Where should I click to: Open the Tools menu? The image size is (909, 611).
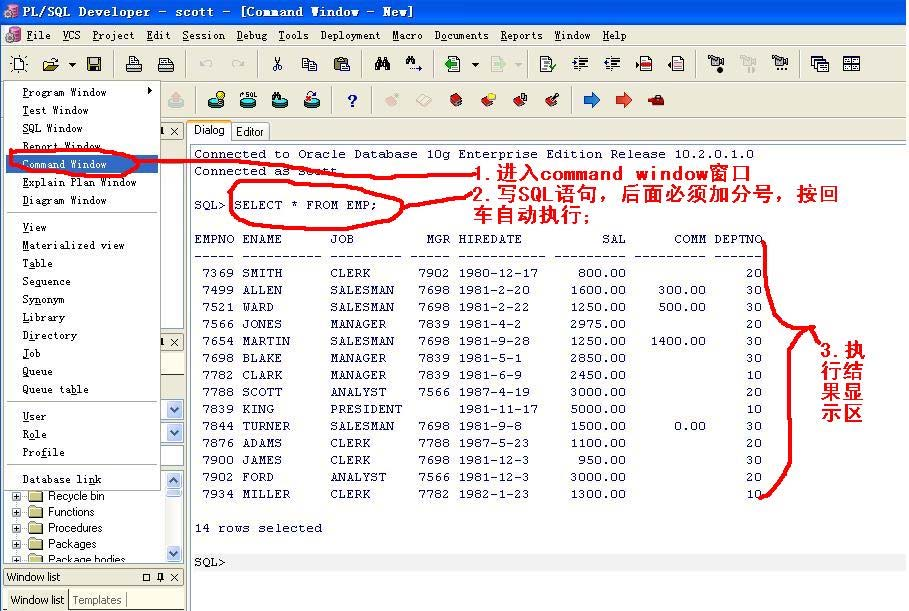point(293,35)
